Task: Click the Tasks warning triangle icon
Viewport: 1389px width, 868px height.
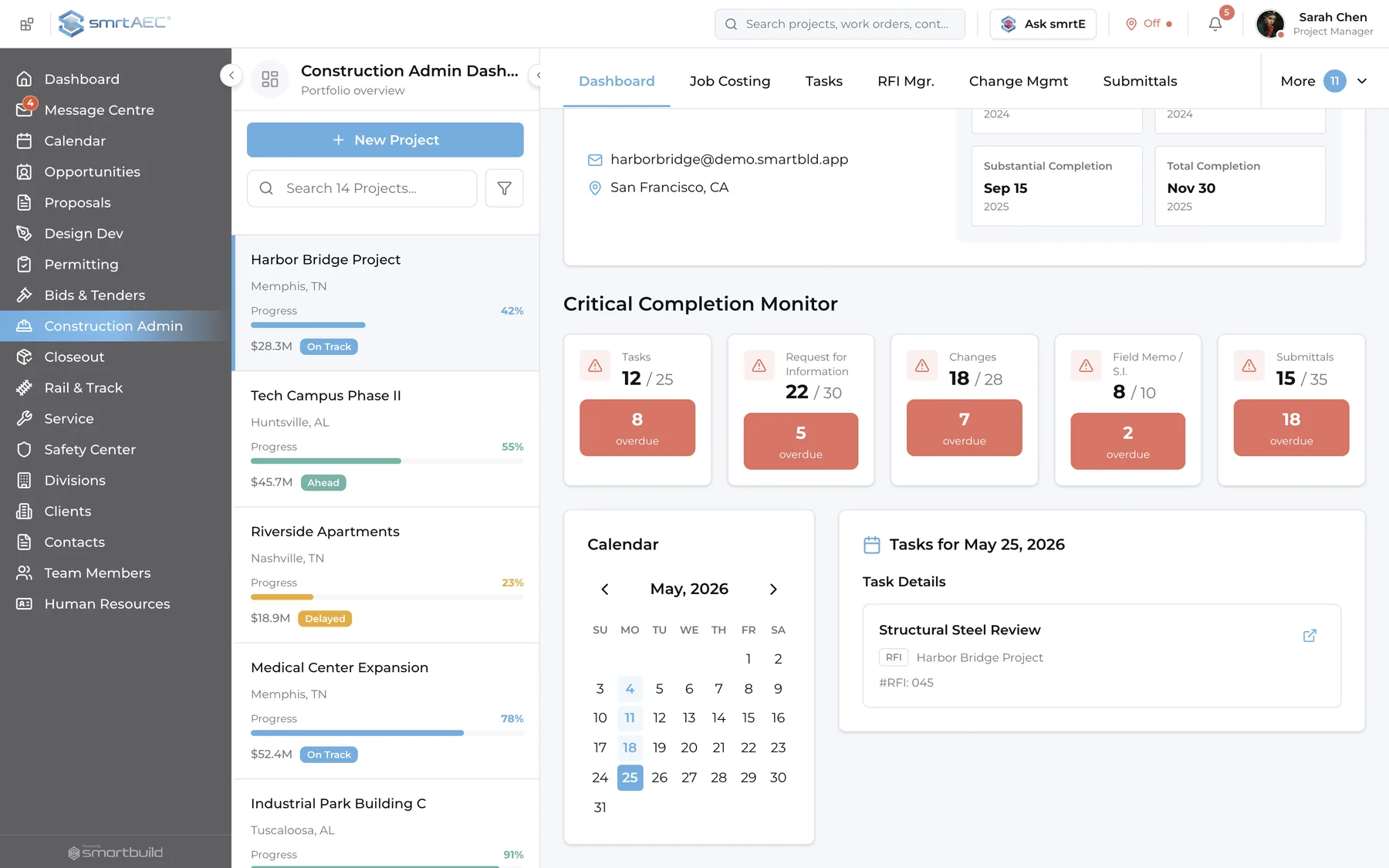Action: coord(596,366)
